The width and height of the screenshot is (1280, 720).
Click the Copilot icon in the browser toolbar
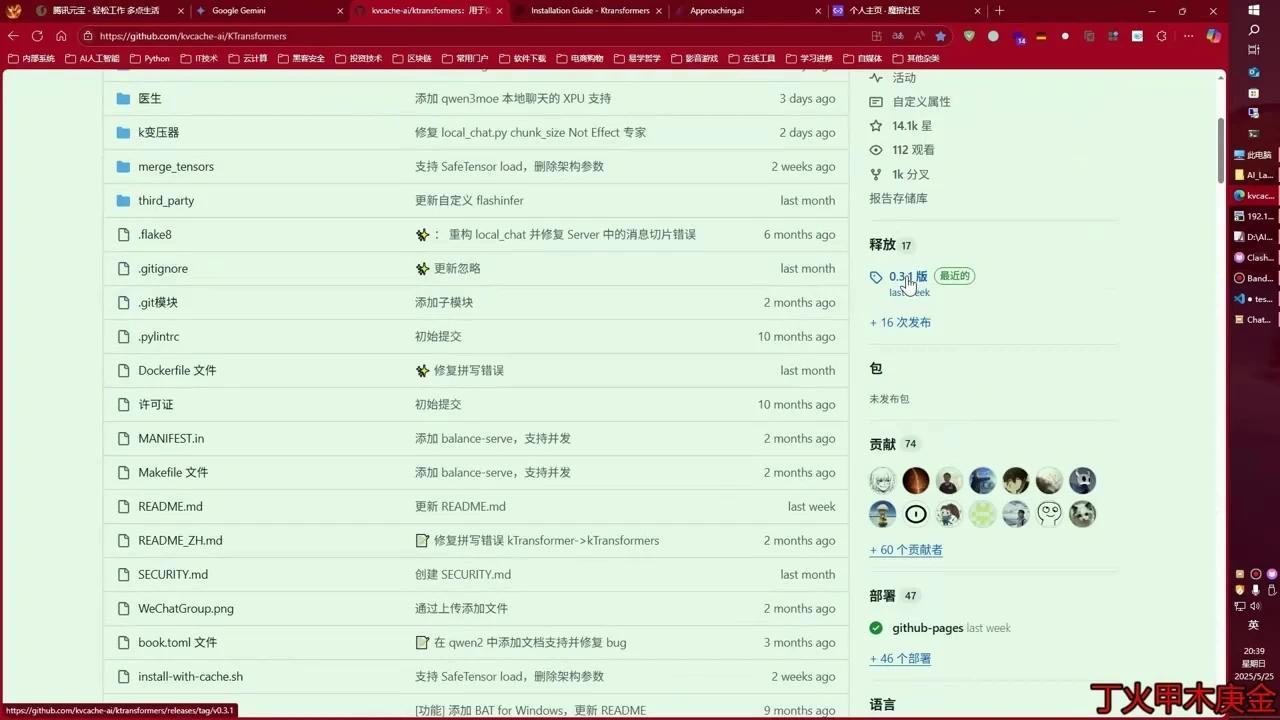[x=1214, y=36]
